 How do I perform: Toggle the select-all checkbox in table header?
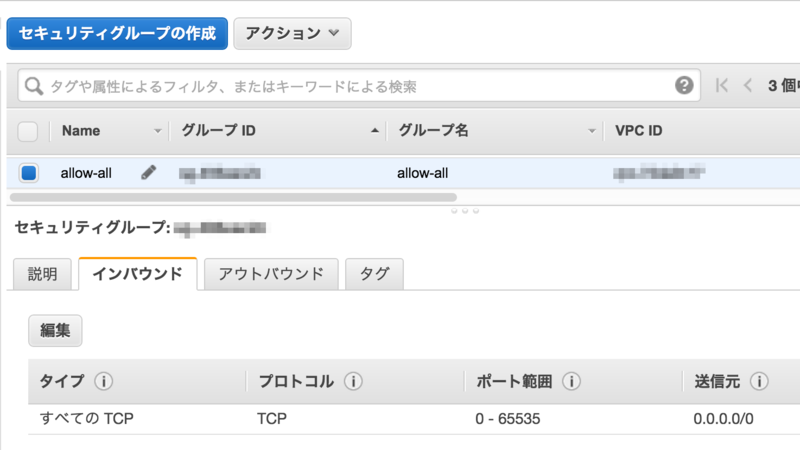28,131
